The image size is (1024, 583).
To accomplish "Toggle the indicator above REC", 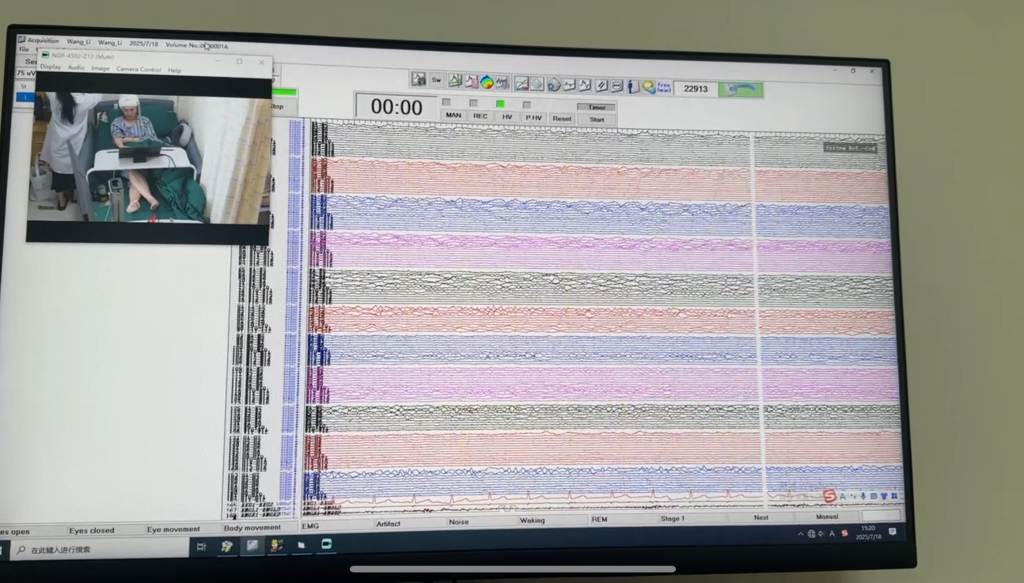I will [473, 102].
